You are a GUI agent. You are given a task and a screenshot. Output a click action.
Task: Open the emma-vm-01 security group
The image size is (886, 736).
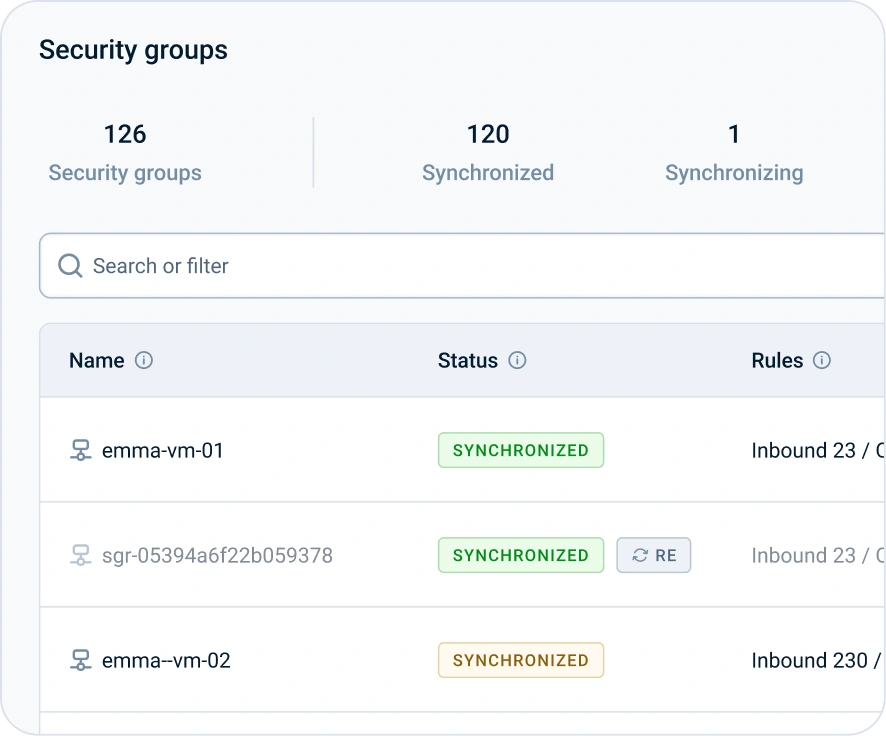163,450
